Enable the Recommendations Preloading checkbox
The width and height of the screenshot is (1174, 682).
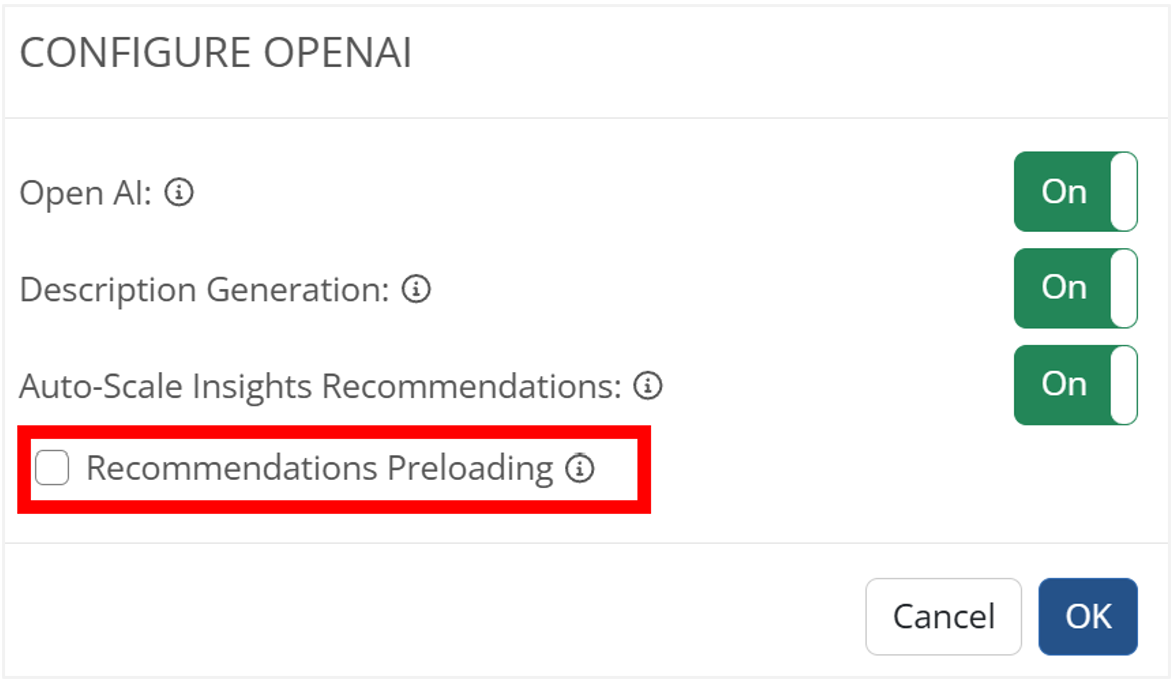pos(52,468)
